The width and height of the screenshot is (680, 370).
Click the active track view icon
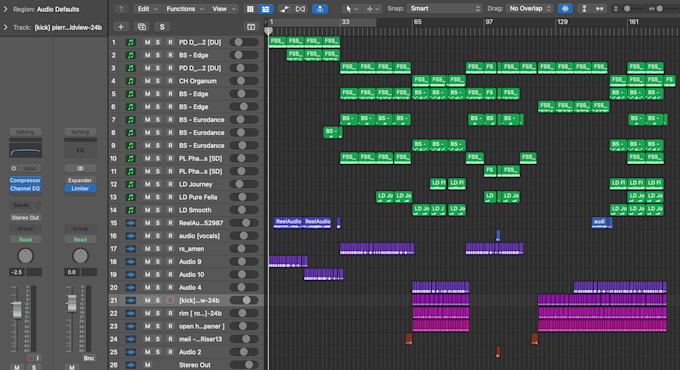click(x=265, y=9)
